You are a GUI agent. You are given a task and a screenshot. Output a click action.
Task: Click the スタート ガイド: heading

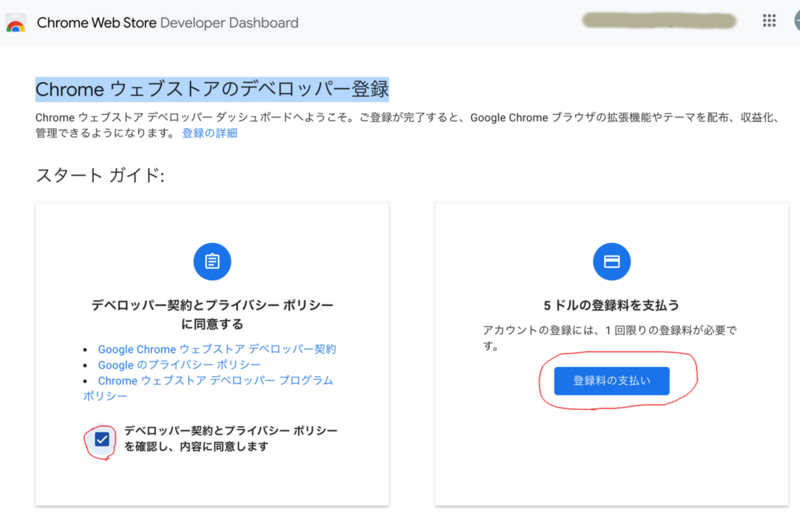click(100, 176)
